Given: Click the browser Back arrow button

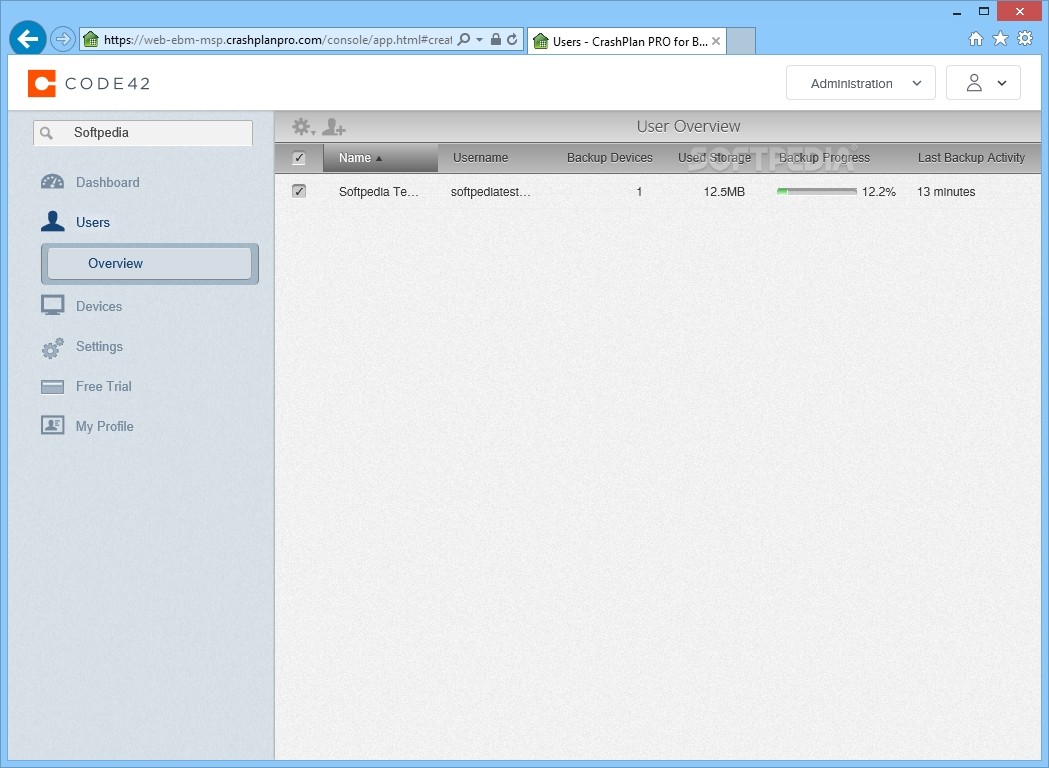Looking at the screenshot, I should (27, 39).
